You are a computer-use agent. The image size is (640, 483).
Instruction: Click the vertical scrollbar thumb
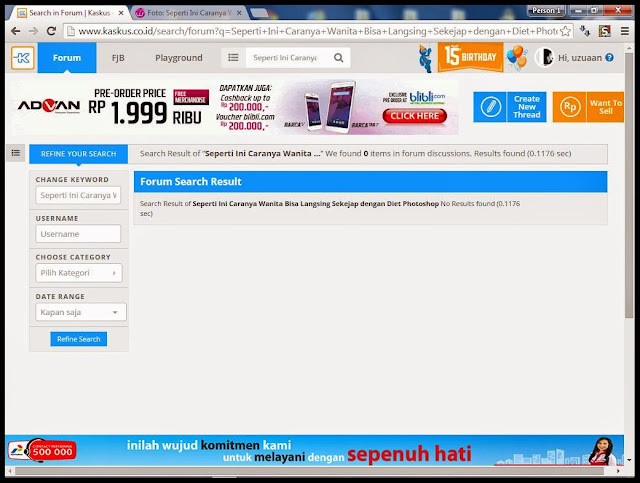point(629,185)
